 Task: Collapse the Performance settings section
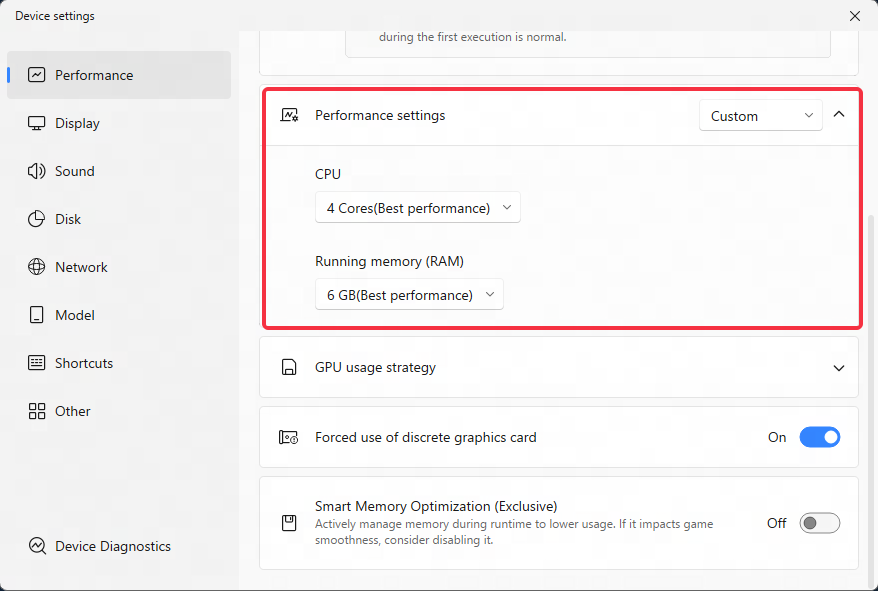[838, 114]
